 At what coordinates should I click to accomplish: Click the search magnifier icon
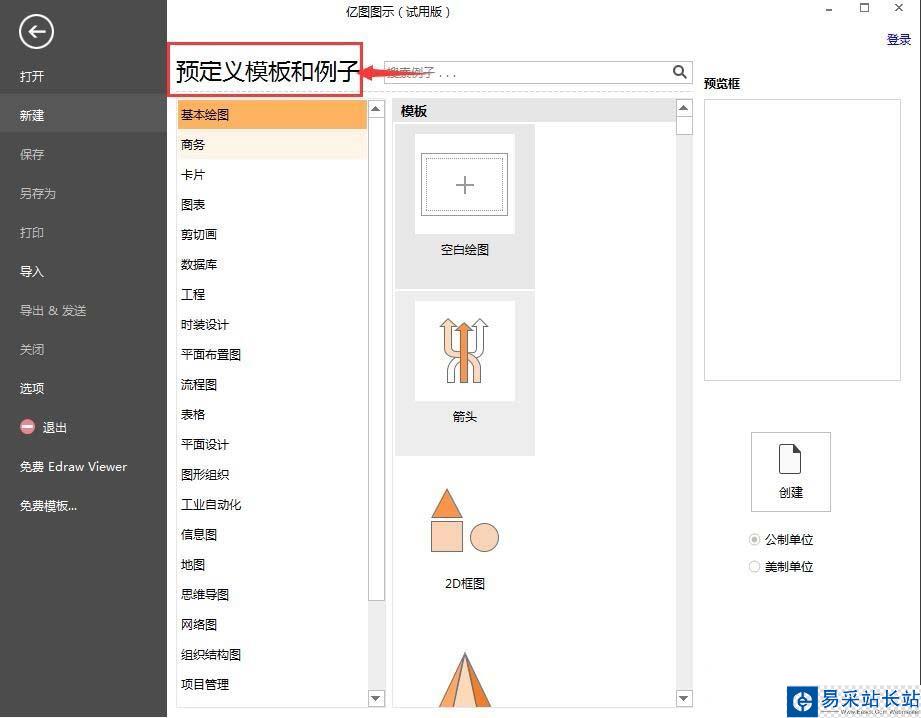(680, 72)
